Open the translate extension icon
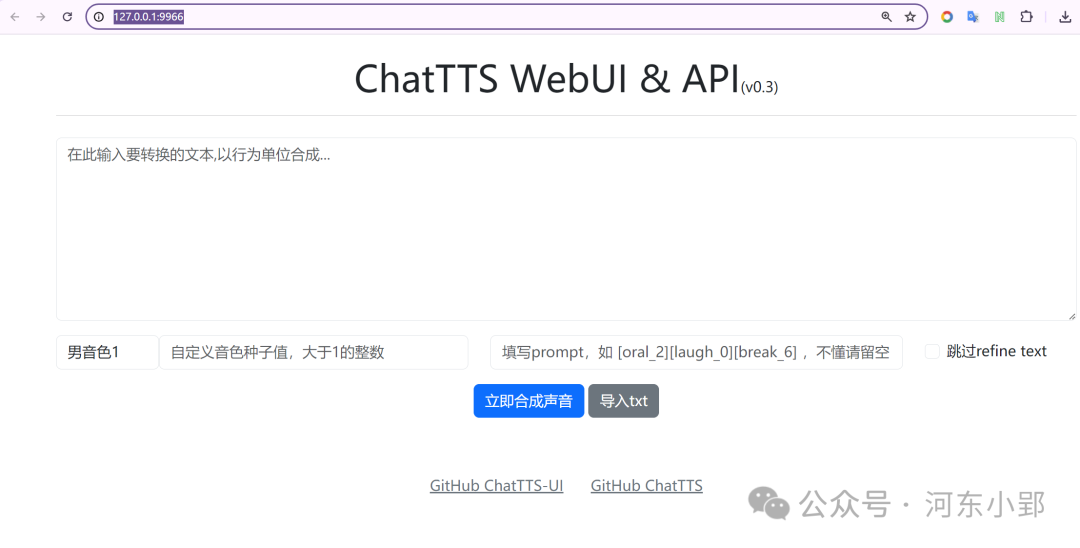Viewport: 1080px width, 548px height. (973, 17)
